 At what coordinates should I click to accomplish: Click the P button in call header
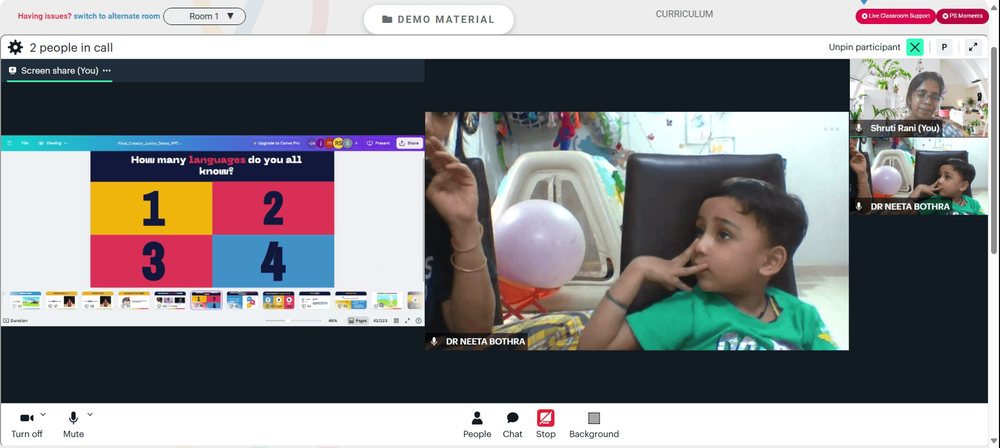tap(944, 47)
